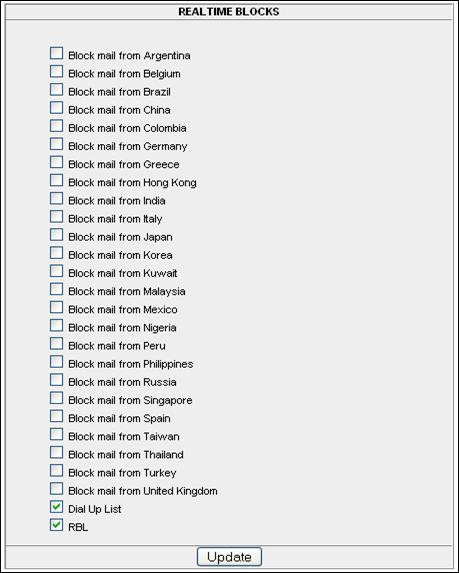Check Block mail from Taiwan
459x573 pixels.
pyautogui.click(x=56, y=434)
